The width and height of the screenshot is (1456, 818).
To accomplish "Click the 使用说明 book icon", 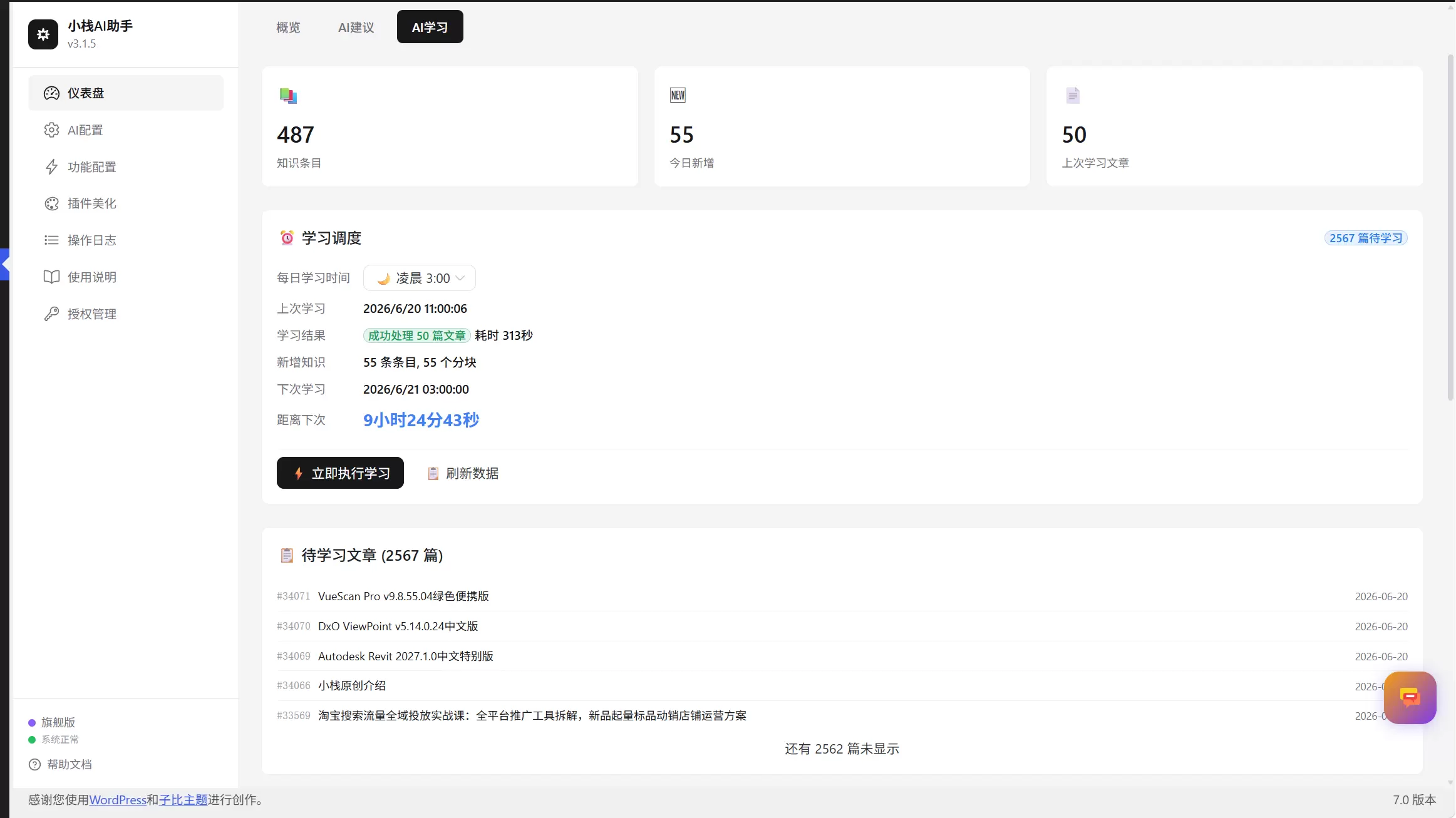I will [x=51, y=277].
